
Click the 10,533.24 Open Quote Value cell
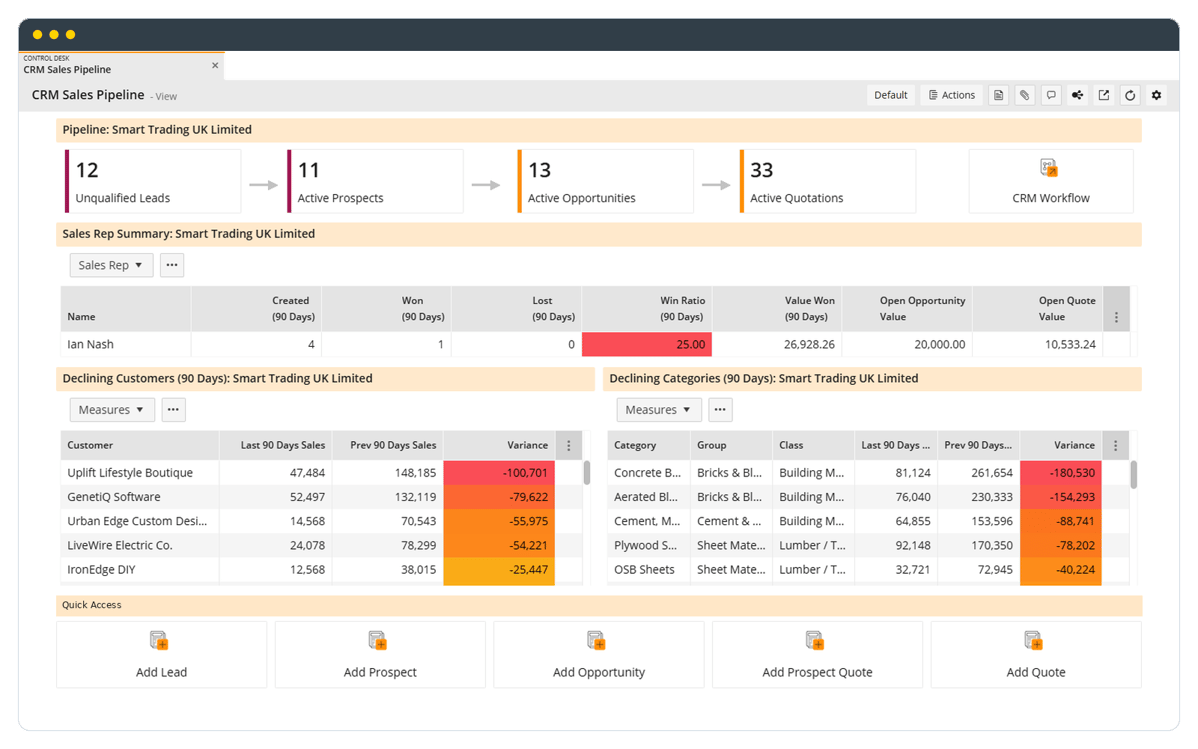tap(1038, 345)
